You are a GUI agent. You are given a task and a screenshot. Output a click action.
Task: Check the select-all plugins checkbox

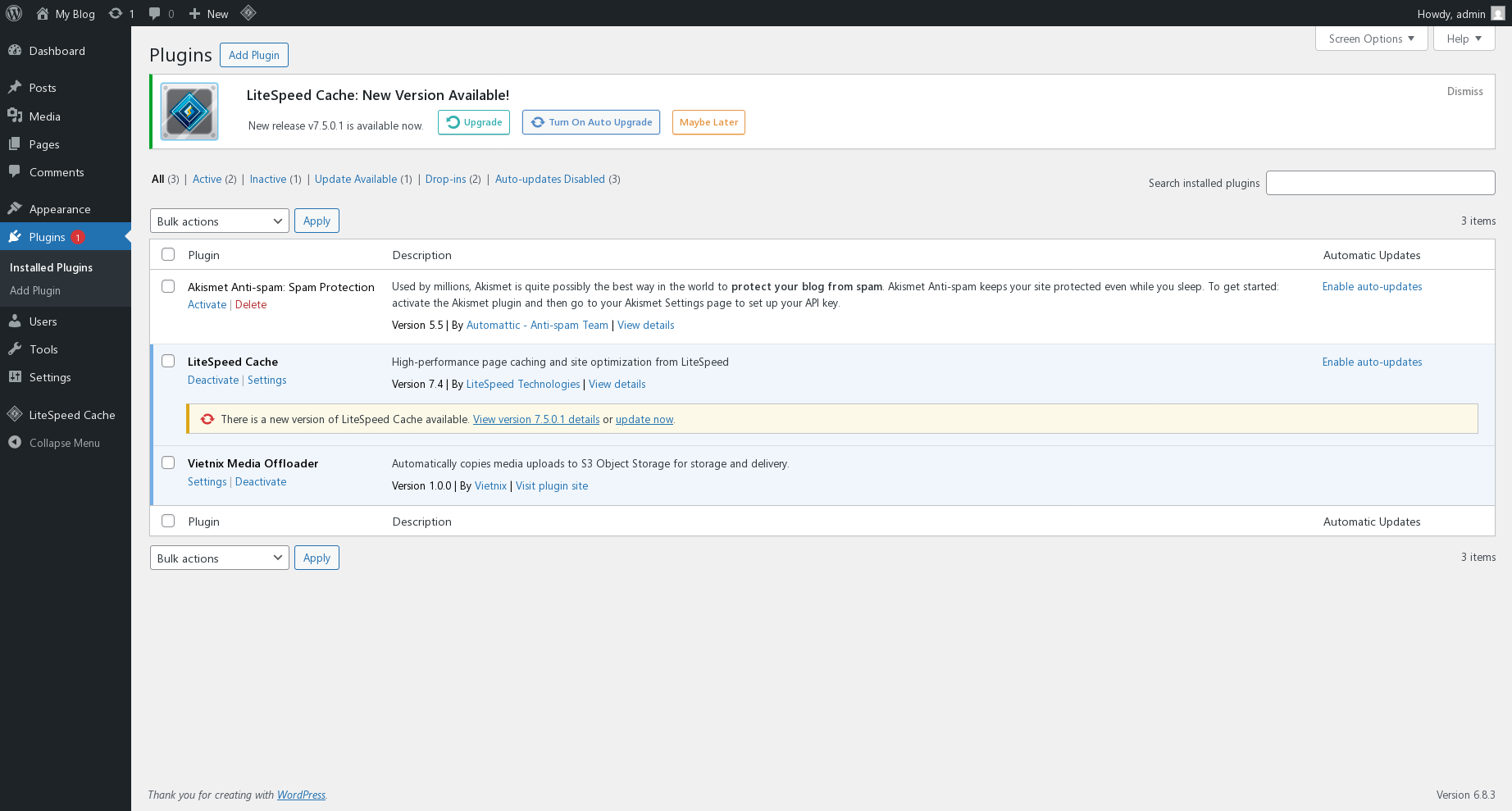tap(168, 254)
